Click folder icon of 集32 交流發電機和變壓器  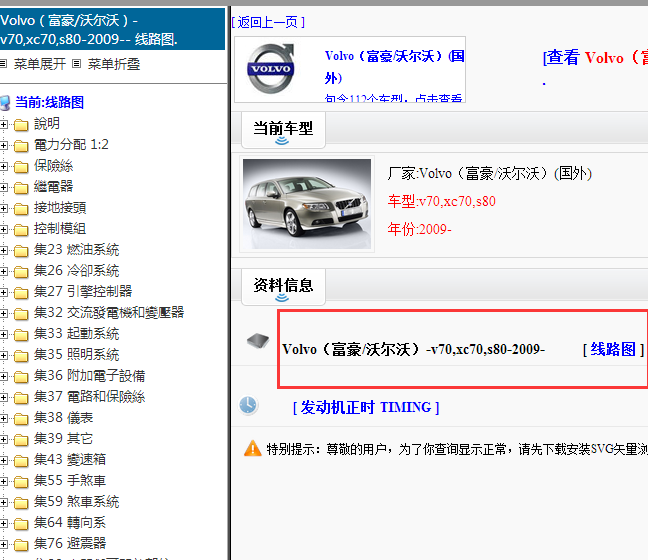point(21,314)
